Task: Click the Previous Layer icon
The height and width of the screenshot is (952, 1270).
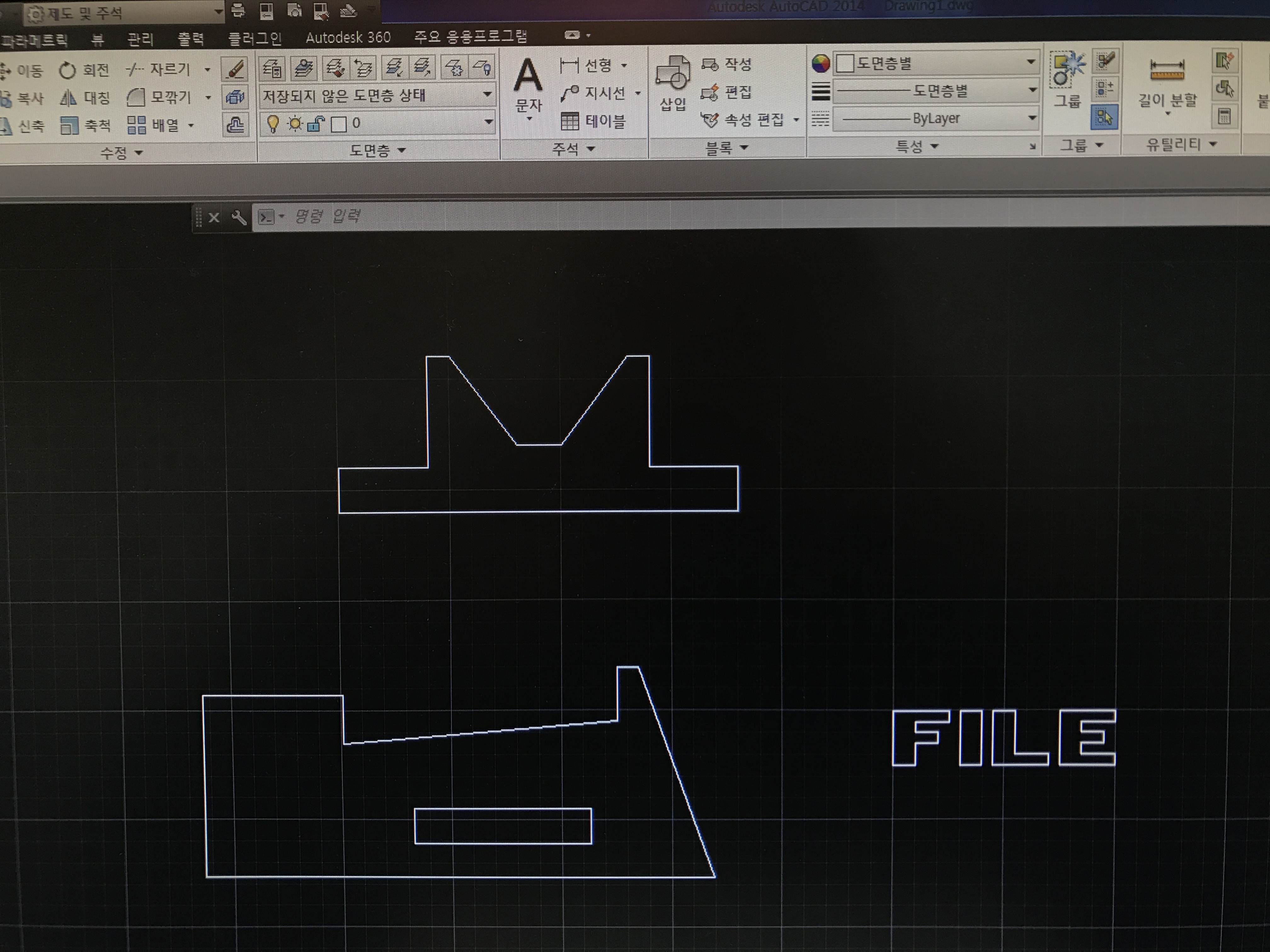Action: 364,67
